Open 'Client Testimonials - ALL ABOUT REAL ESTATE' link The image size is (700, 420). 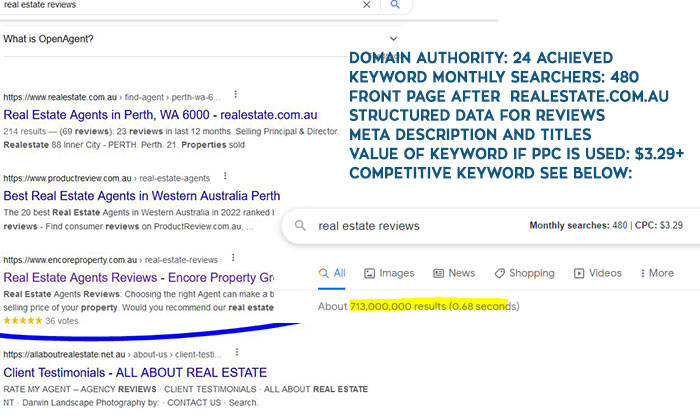point(135,372)
